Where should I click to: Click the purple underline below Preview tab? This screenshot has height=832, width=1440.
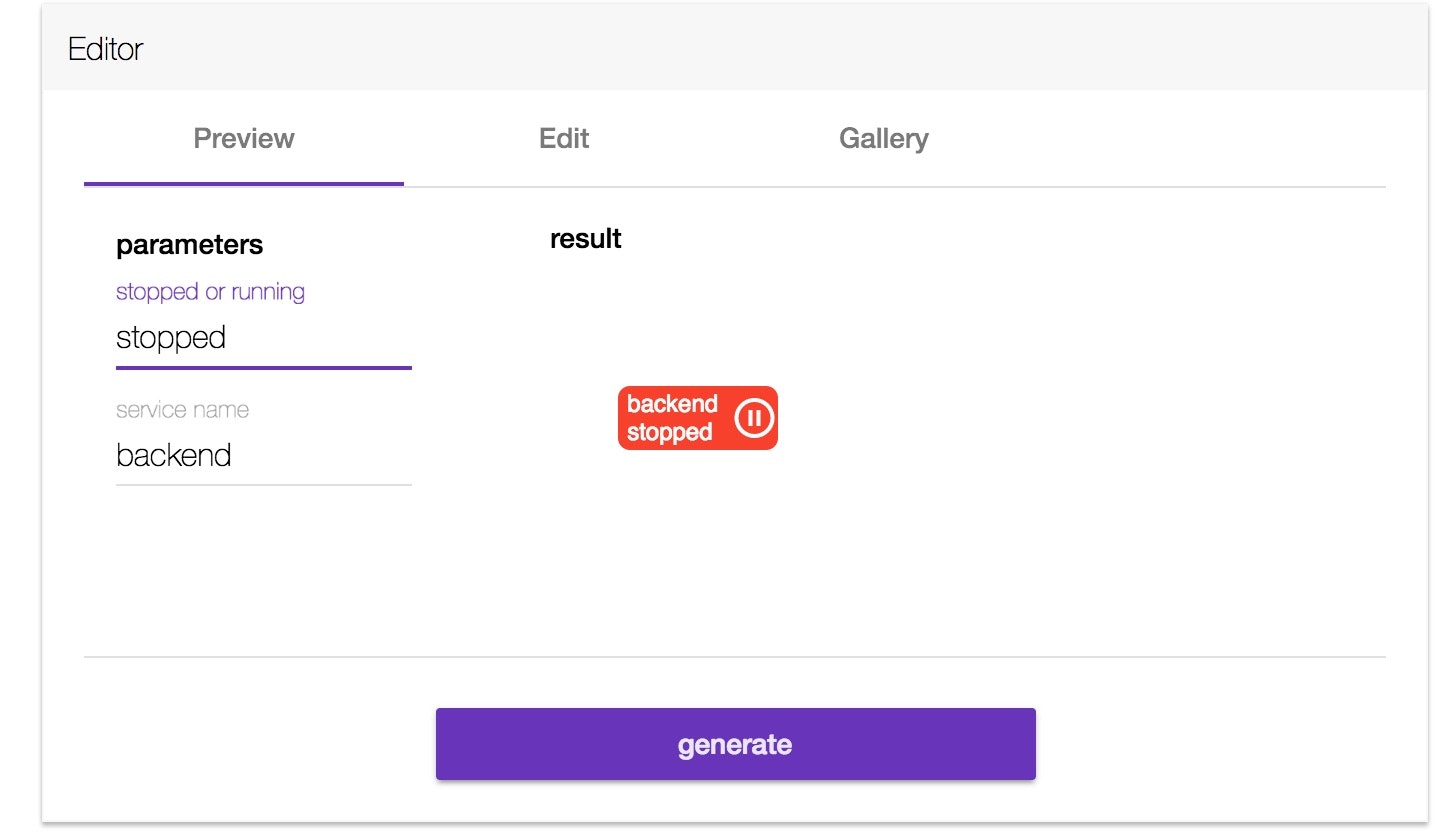243,184
